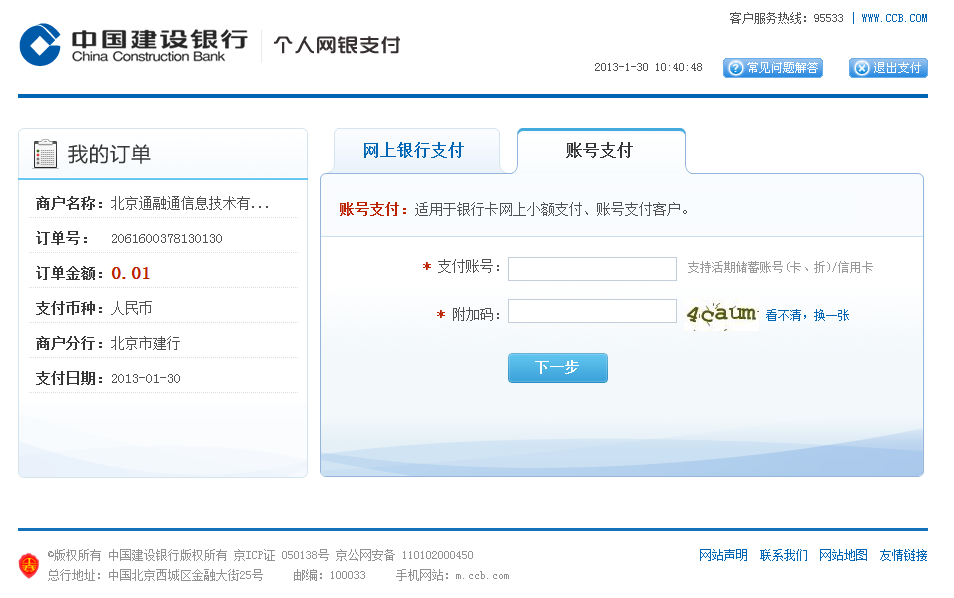The width and height of the screenshot is (954, 598).
Task: Click payment date 2013-01-30 in order panel
Action: pyautogui.click(x=146, y=378)
